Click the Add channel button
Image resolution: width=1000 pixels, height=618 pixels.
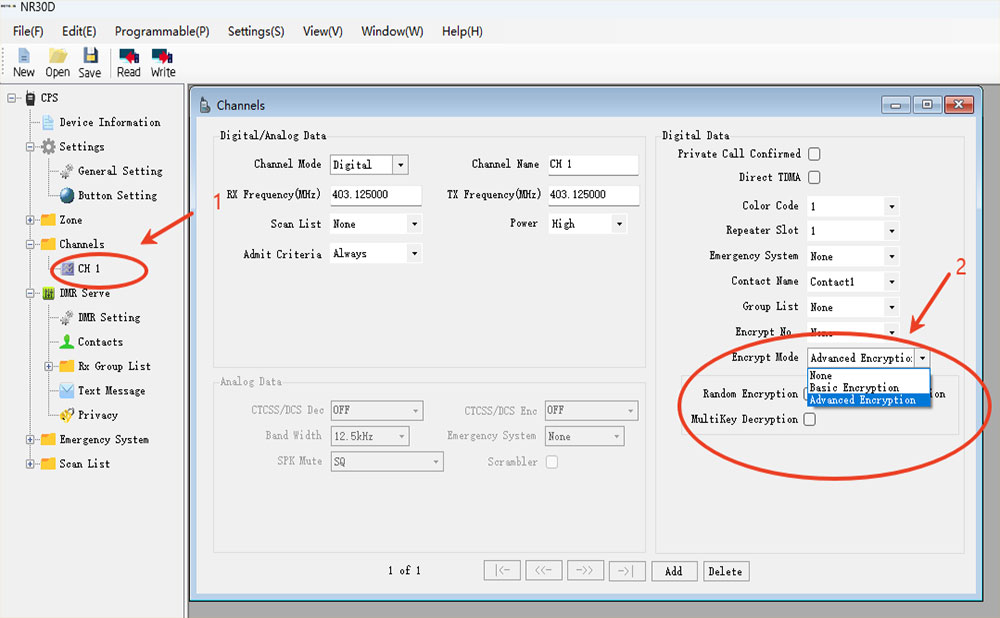pyautogui.click(x=673, y=571)
